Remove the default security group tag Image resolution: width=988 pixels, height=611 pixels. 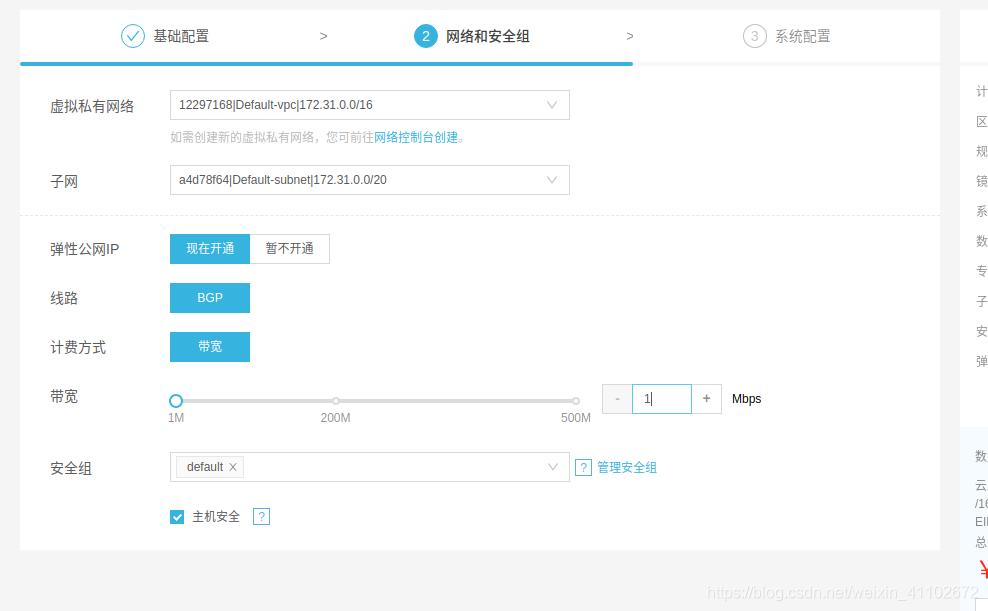232,467
